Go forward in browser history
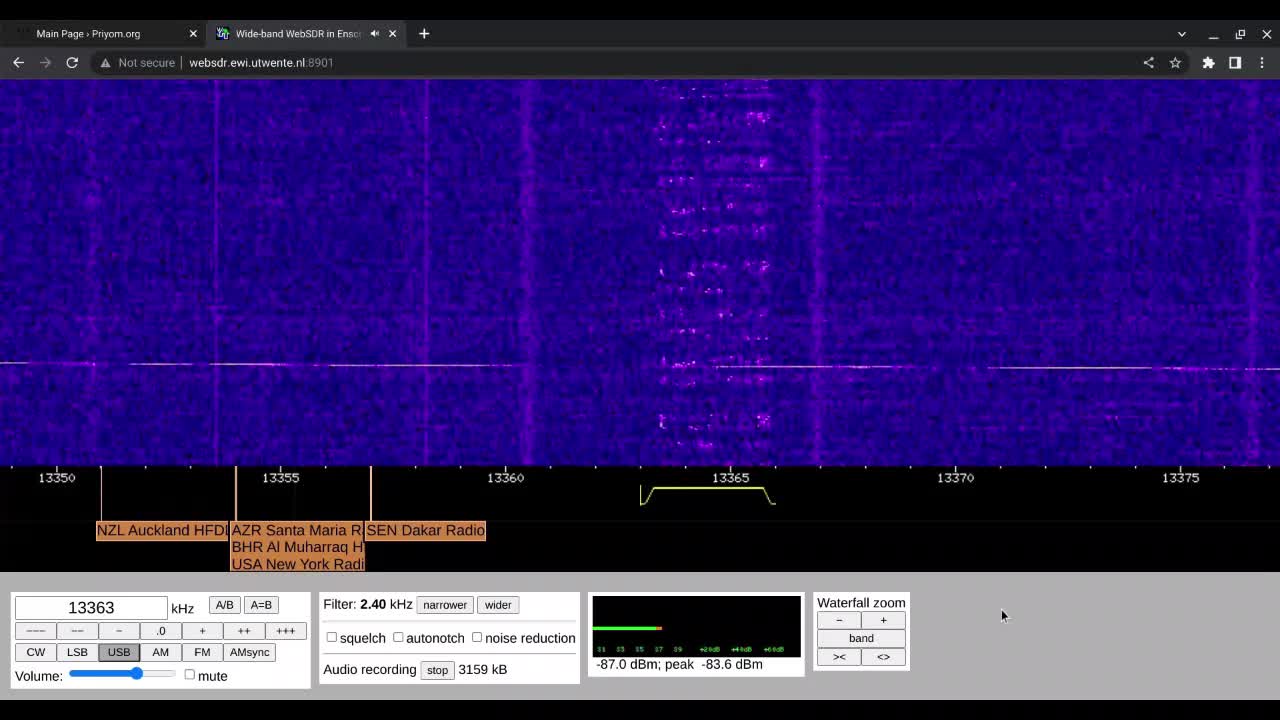The height and width of the screenshot is (720, 1280). (45, 62)
